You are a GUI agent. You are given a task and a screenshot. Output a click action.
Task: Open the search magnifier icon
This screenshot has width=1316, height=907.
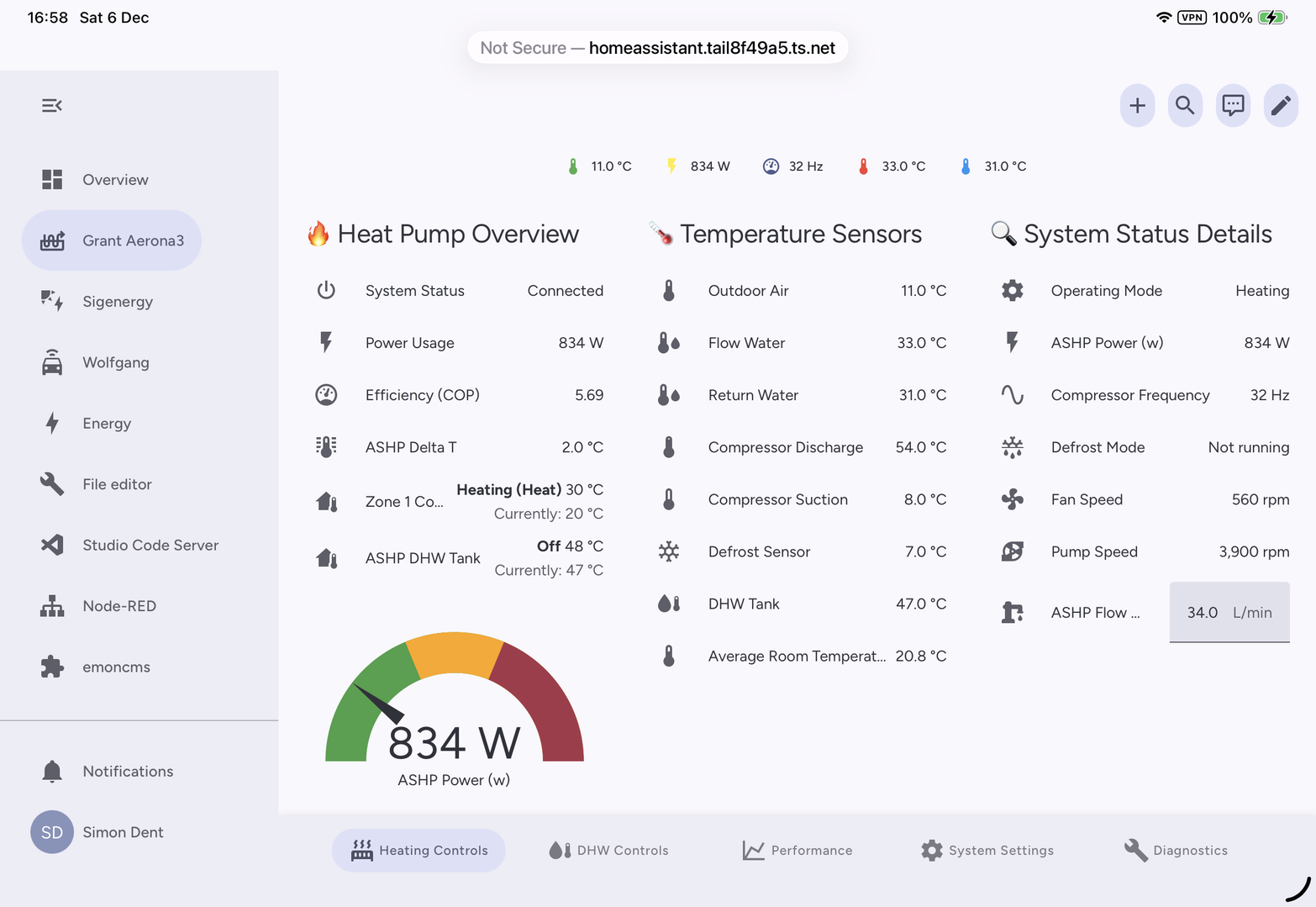tap(1185, 105)
